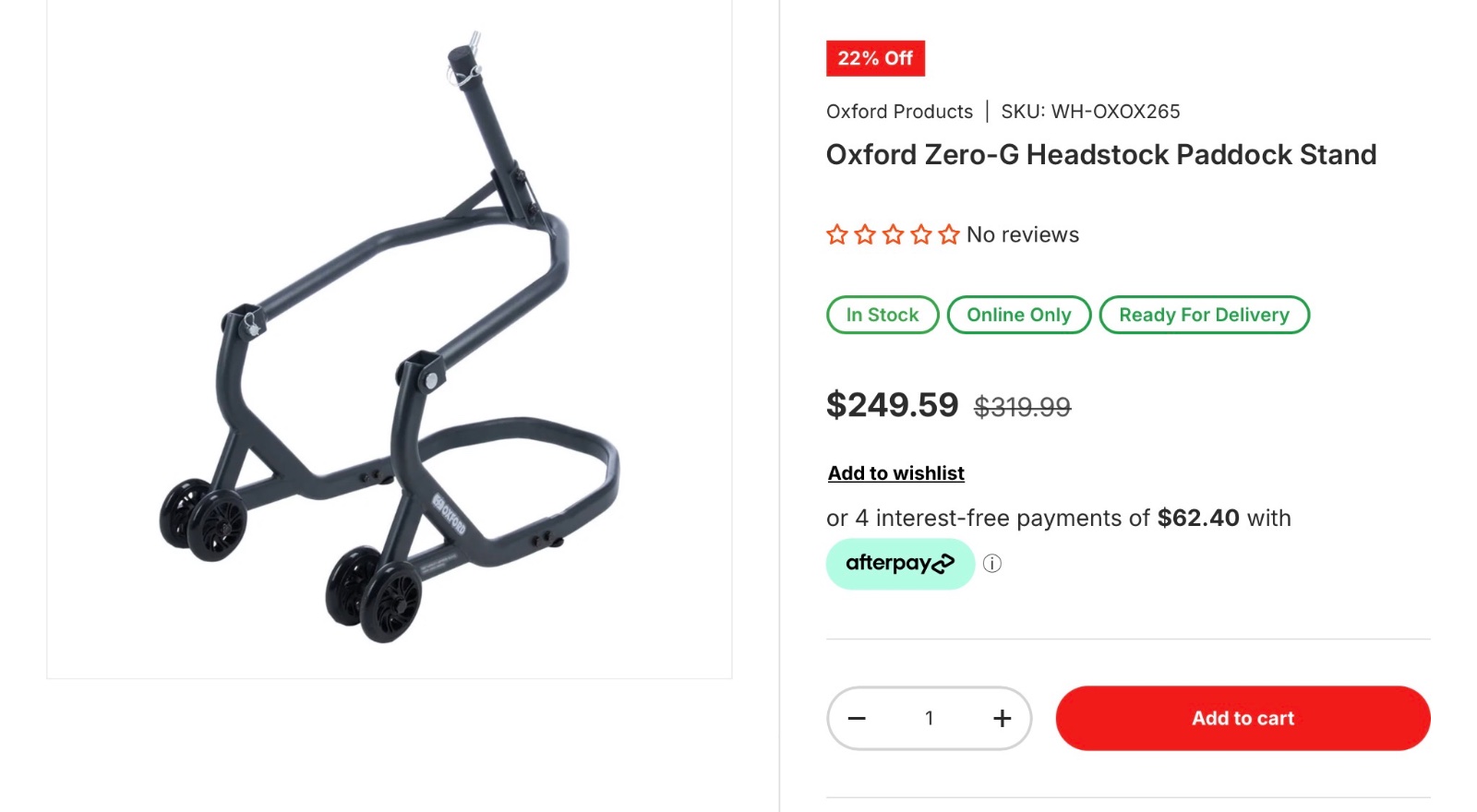
Task: Add the paddock stand to cart
Action: click(x=1243, y=718)
